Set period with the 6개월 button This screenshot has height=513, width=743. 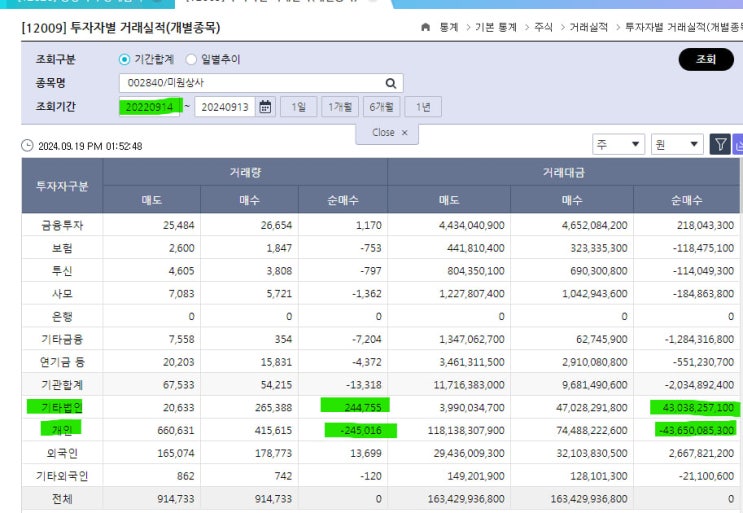coord(381,107)
